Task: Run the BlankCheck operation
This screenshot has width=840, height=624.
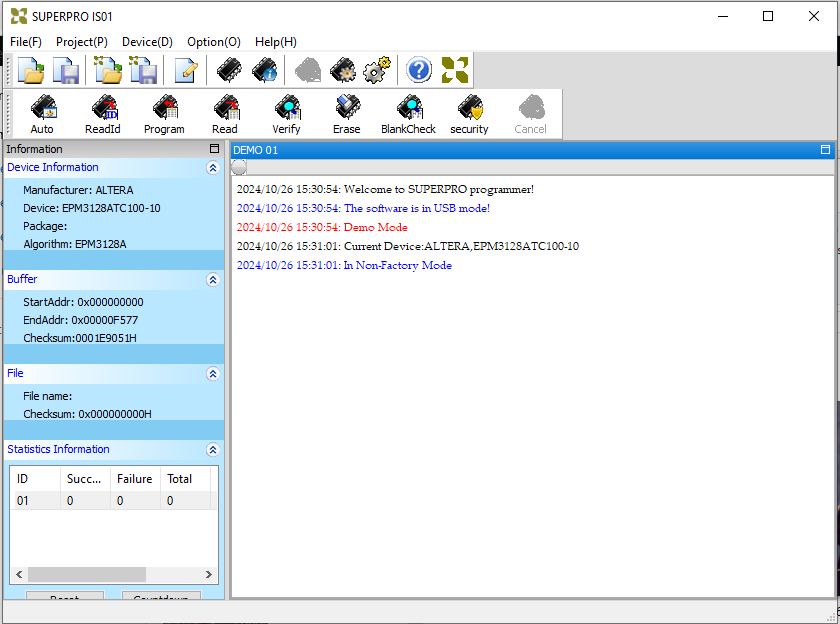Action: click(x=408, y=115)
